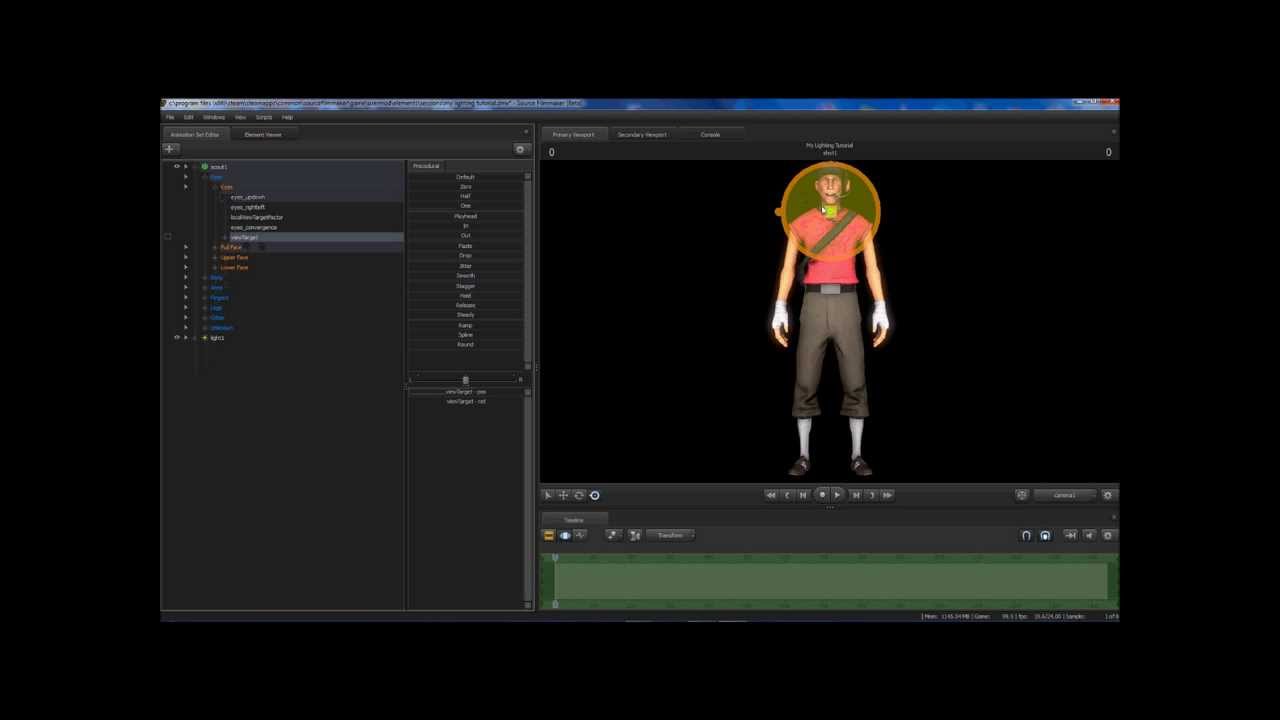Select the eyes_updown control

pos(248,197)
